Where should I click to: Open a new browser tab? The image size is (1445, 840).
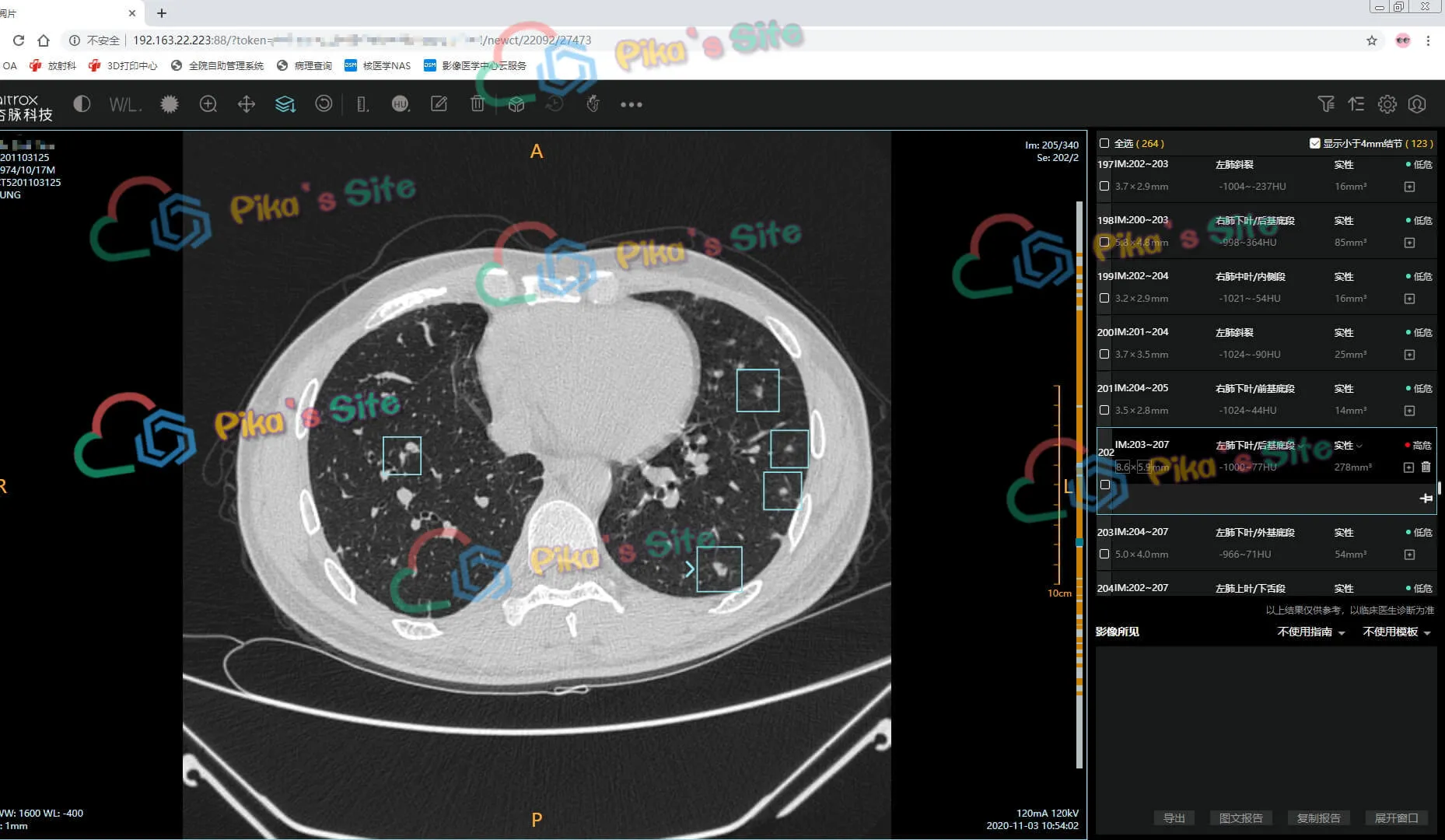[x=162, y=13]
